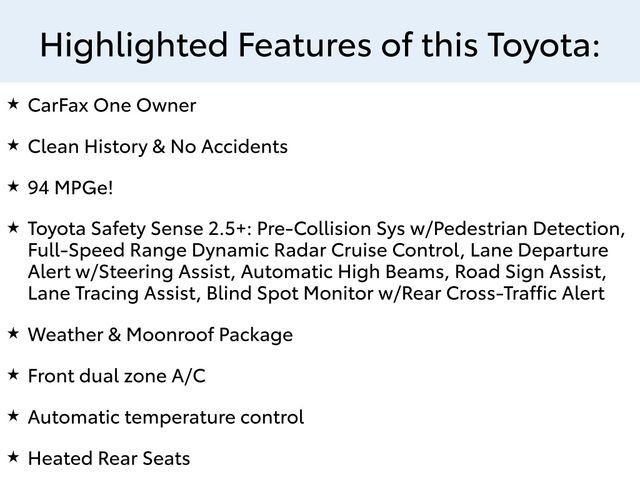Click the star beside Heated Rear Seats
Viewport: 640px width, 480px height.
[x=13, y=457]
